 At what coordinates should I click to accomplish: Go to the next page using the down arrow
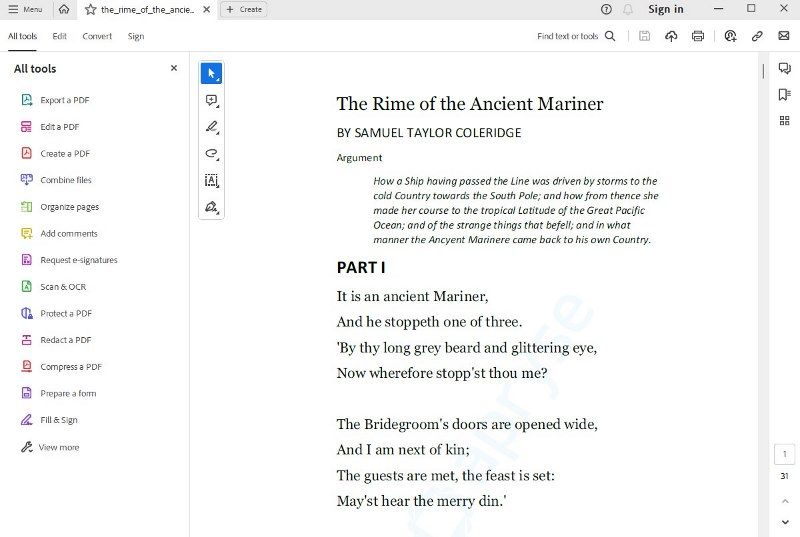click(785, 522)
